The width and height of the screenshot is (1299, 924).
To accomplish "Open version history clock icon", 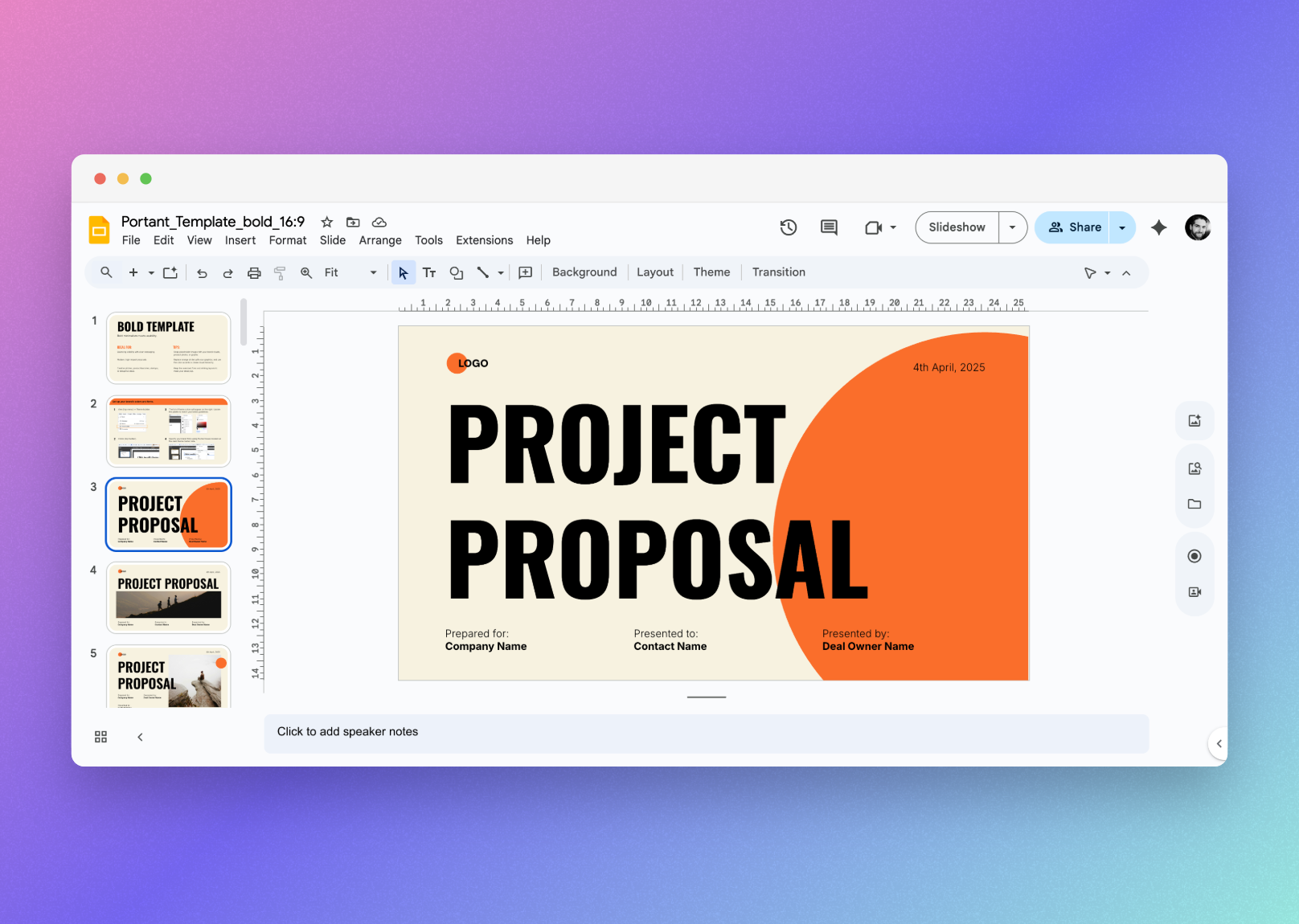I will [x=789, y=227].
